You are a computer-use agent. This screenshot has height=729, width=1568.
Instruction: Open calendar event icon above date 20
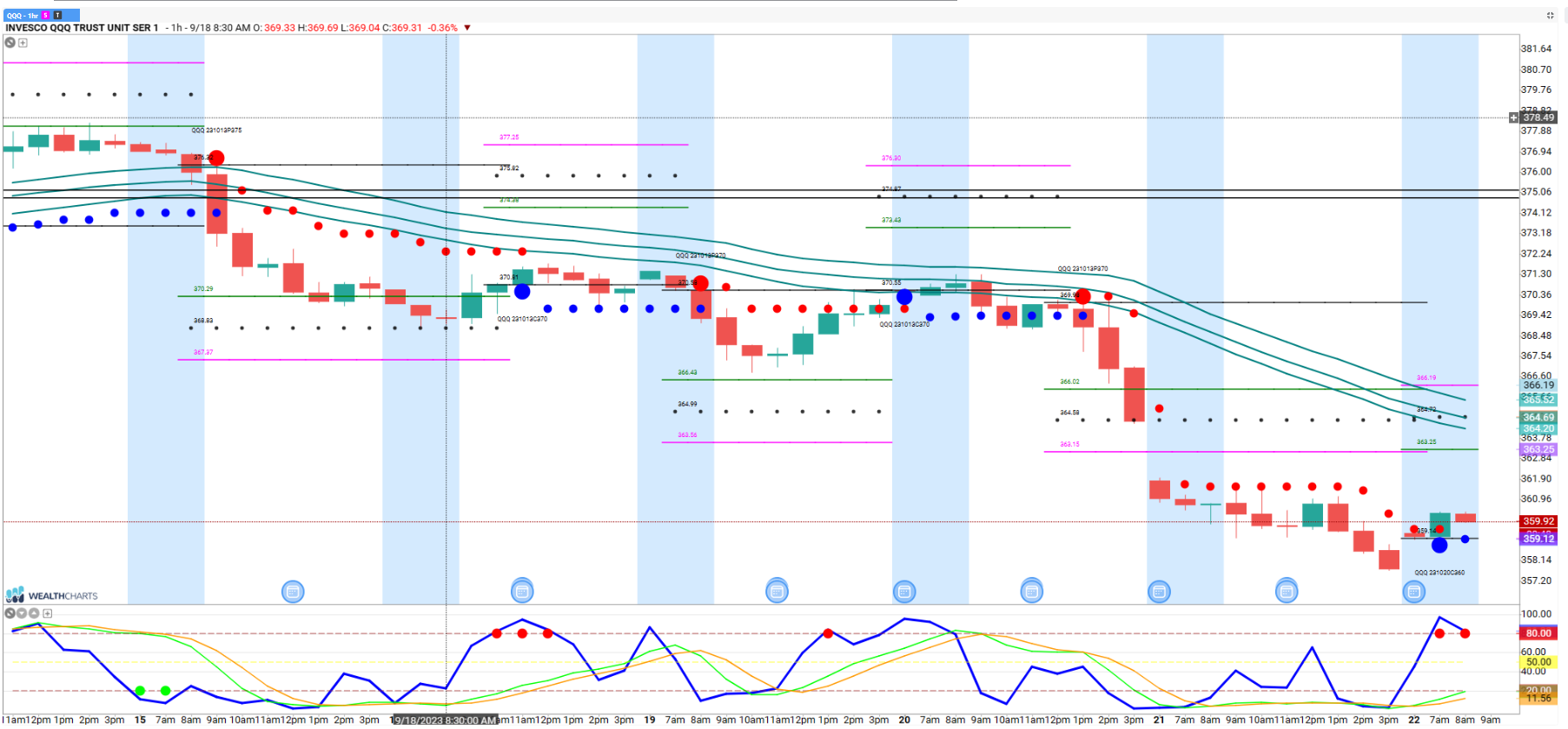point(904,592)
